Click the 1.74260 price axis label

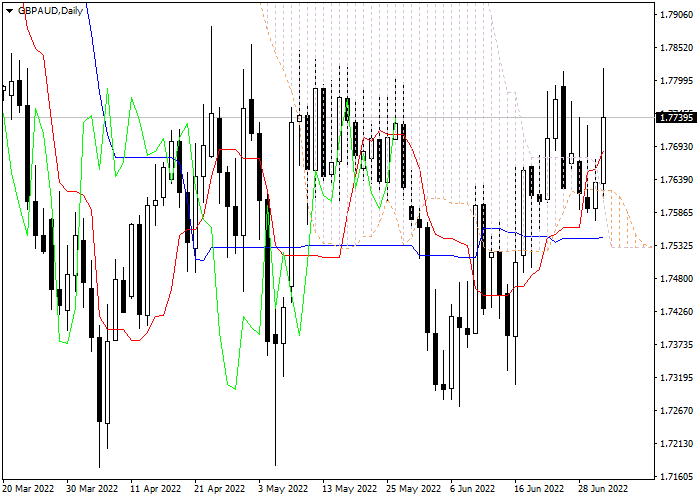tap(677, 312)
